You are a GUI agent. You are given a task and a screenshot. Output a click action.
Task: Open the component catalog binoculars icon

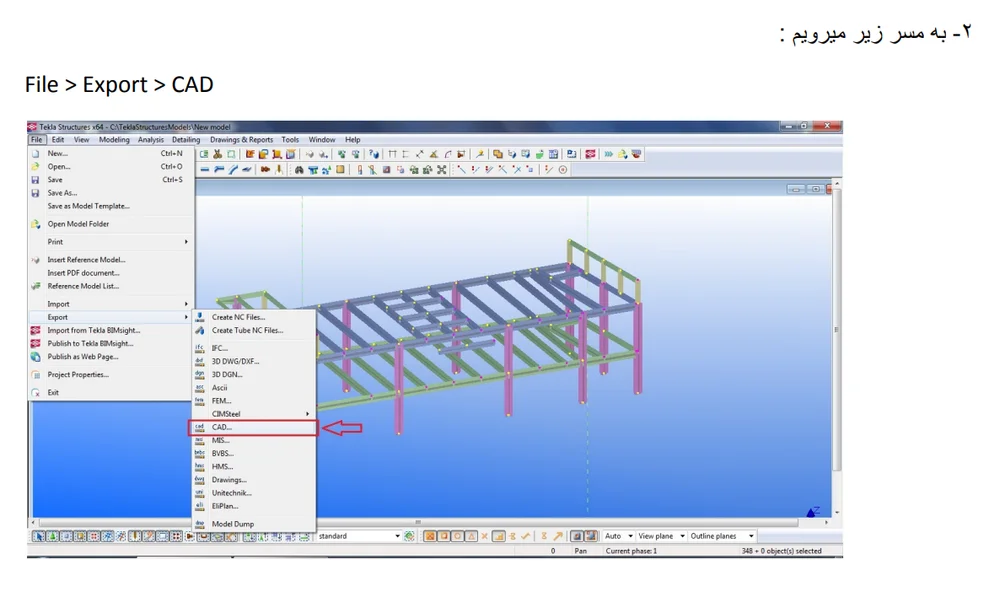click(299, 170)
